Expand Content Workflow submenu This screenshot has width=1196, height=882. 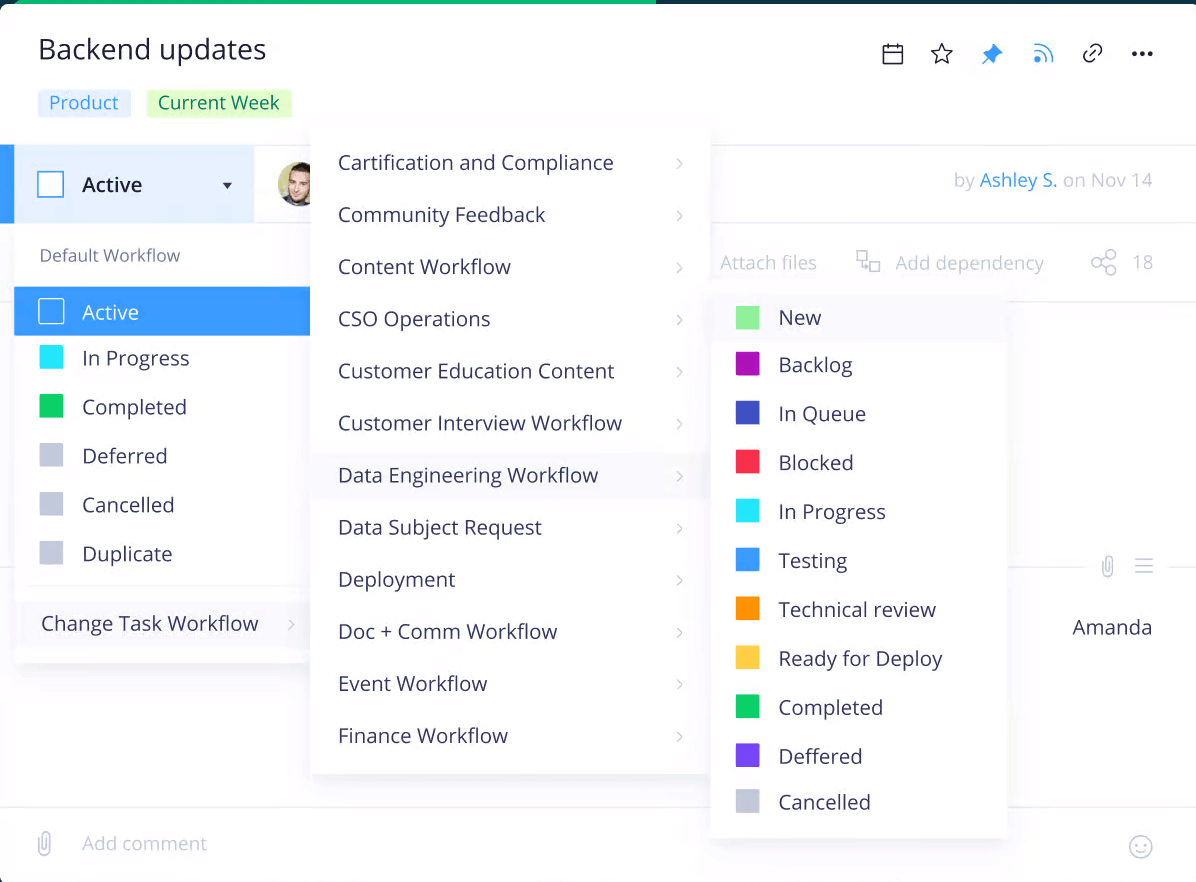tap(510, 267)
